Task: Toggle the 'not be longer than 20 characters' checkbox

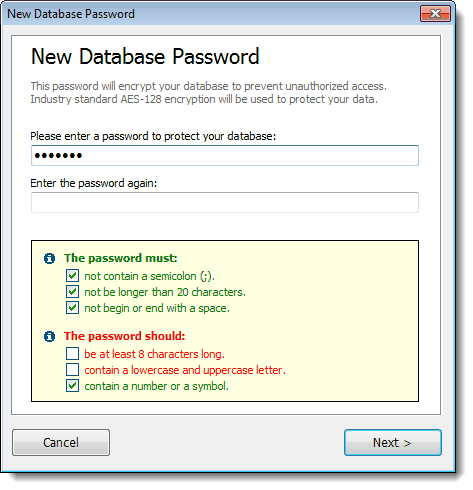Action: pyautogui.click(x=72, y=292)
